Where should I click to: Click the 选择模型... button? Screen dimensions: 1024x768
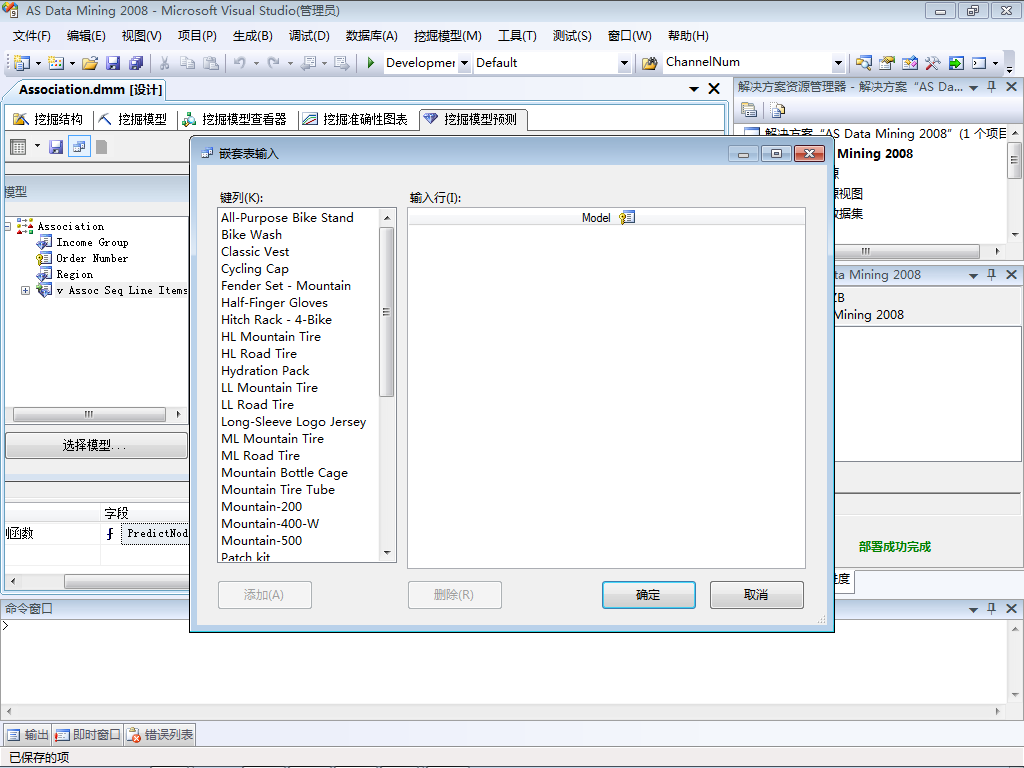[x=96, y=445]
